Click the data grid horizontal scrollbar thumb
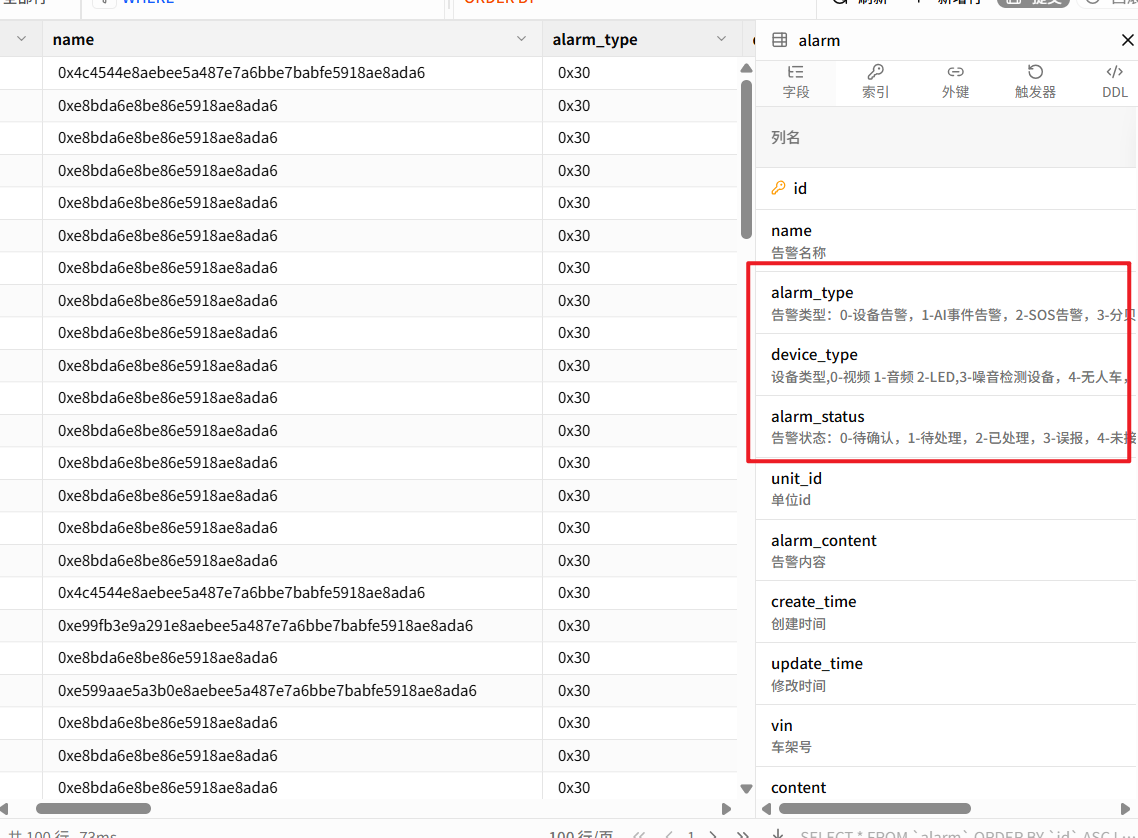1138x838 pixels. coord(93,808)
